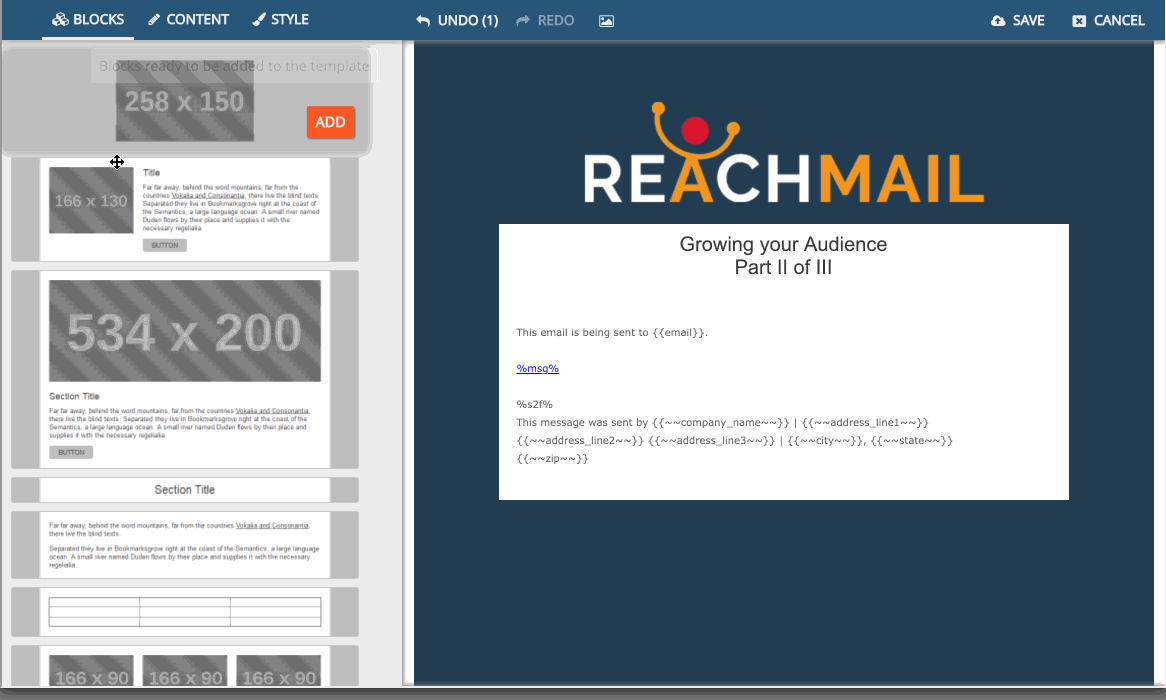Click the REDO button

tap(545, 20)
